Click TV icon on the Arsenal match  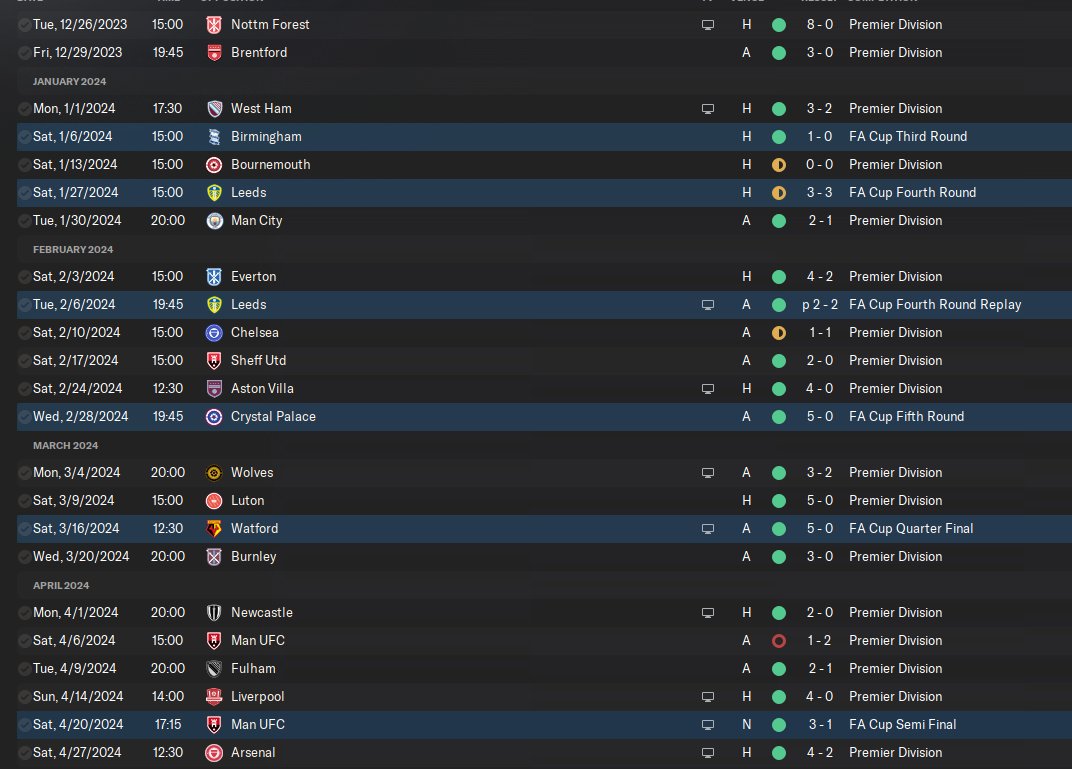[708, 752]
